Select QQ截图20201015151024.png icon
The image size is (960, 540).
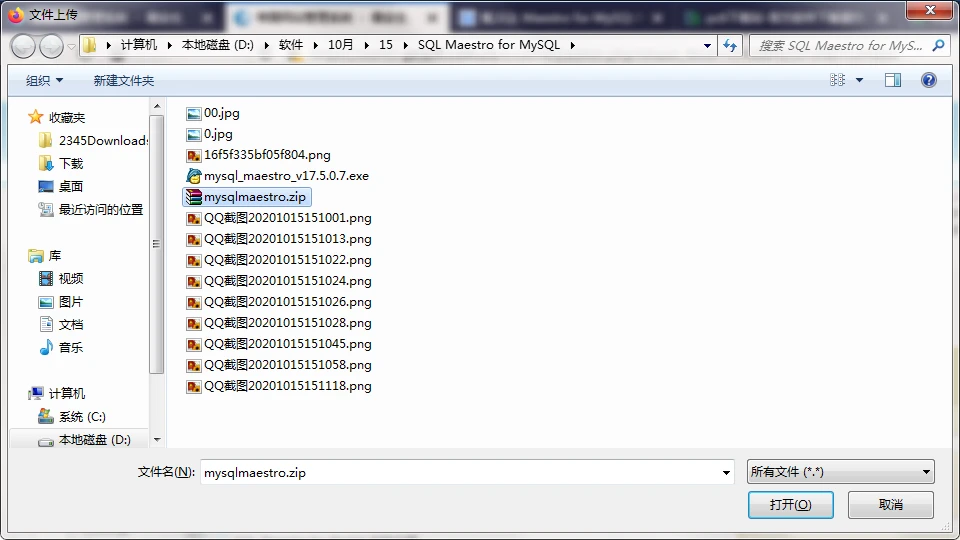pos(193,281)
